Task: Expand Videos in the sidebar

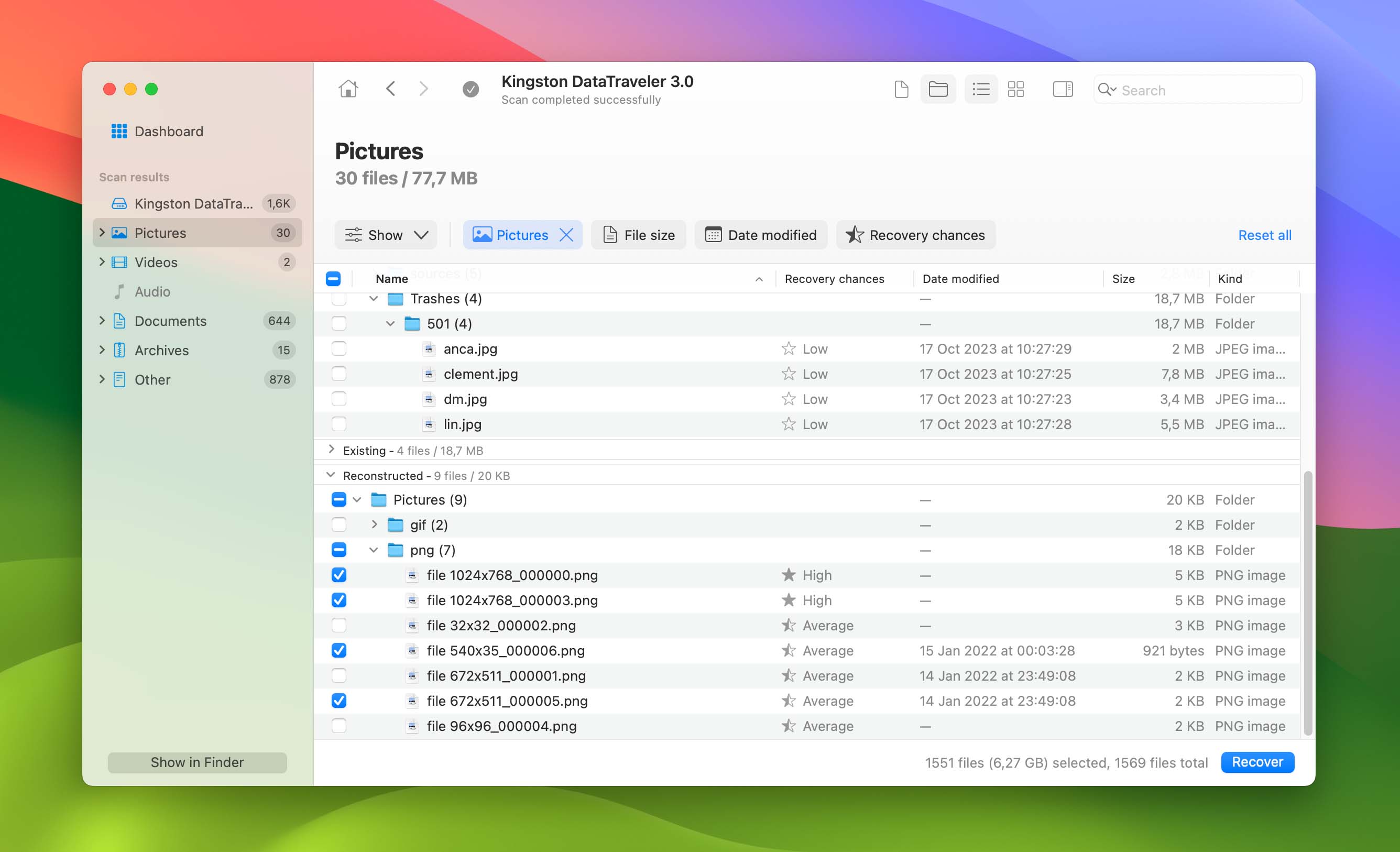Action: coord(102,262)
